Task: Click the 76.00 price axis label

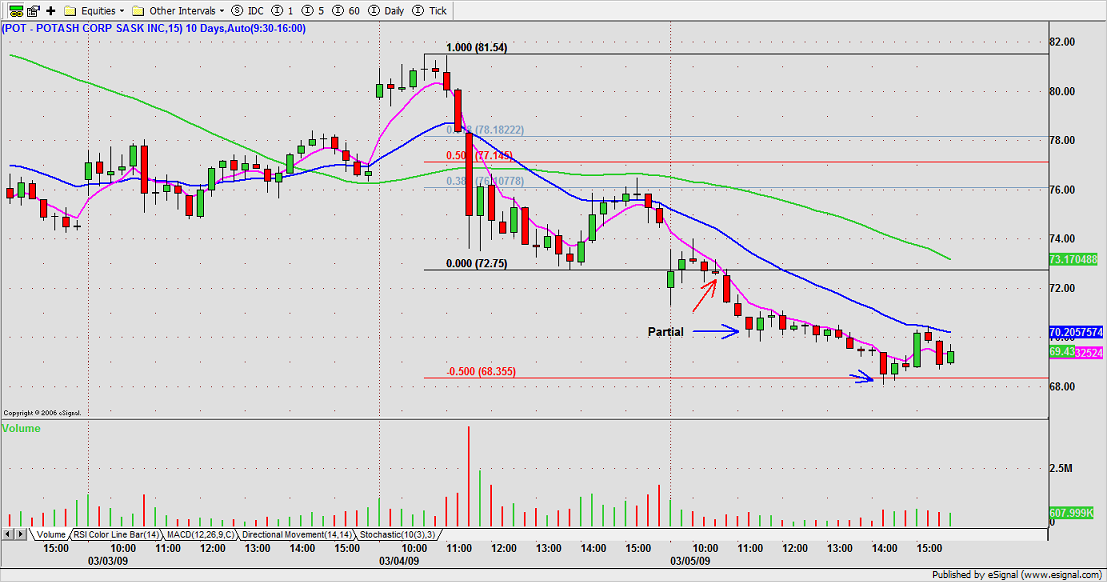Action: tap(1063, 189)
